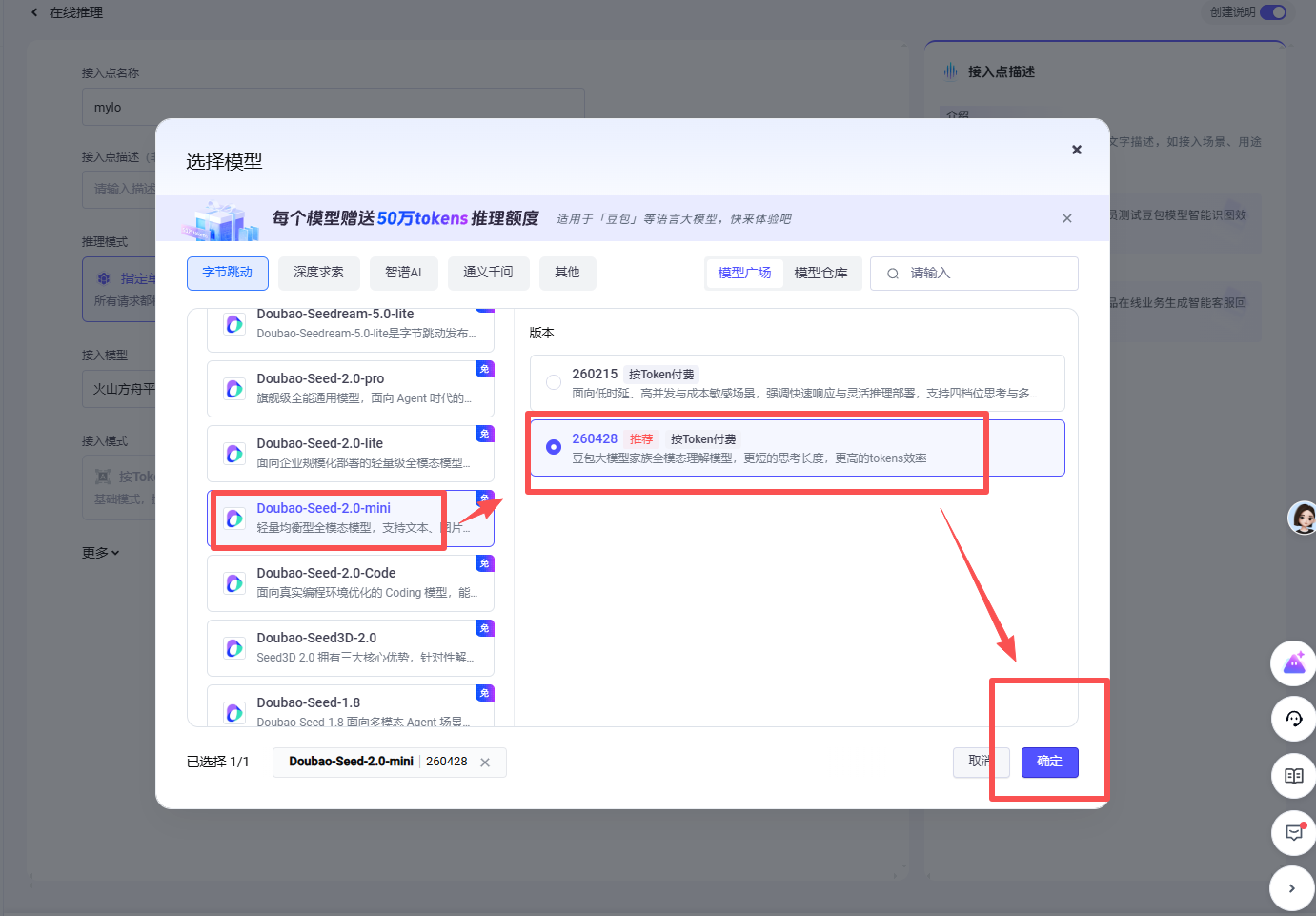Click the Doubao-Seed-2.0-lite model logo icon
Screen dimensions: 1316x916
coord(234,454)
